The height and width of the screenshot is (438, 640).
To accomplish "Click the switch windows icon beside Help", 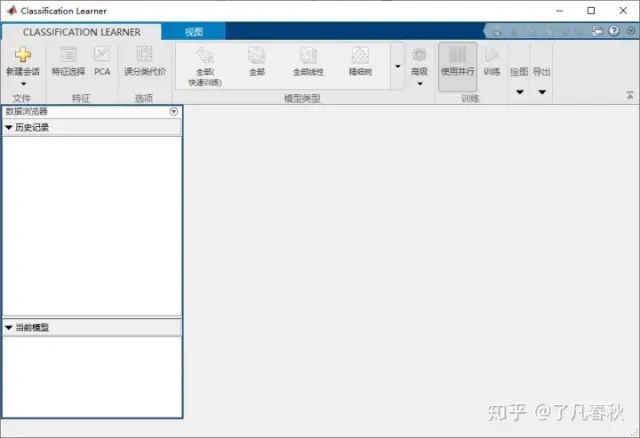I will coord(598,31).
